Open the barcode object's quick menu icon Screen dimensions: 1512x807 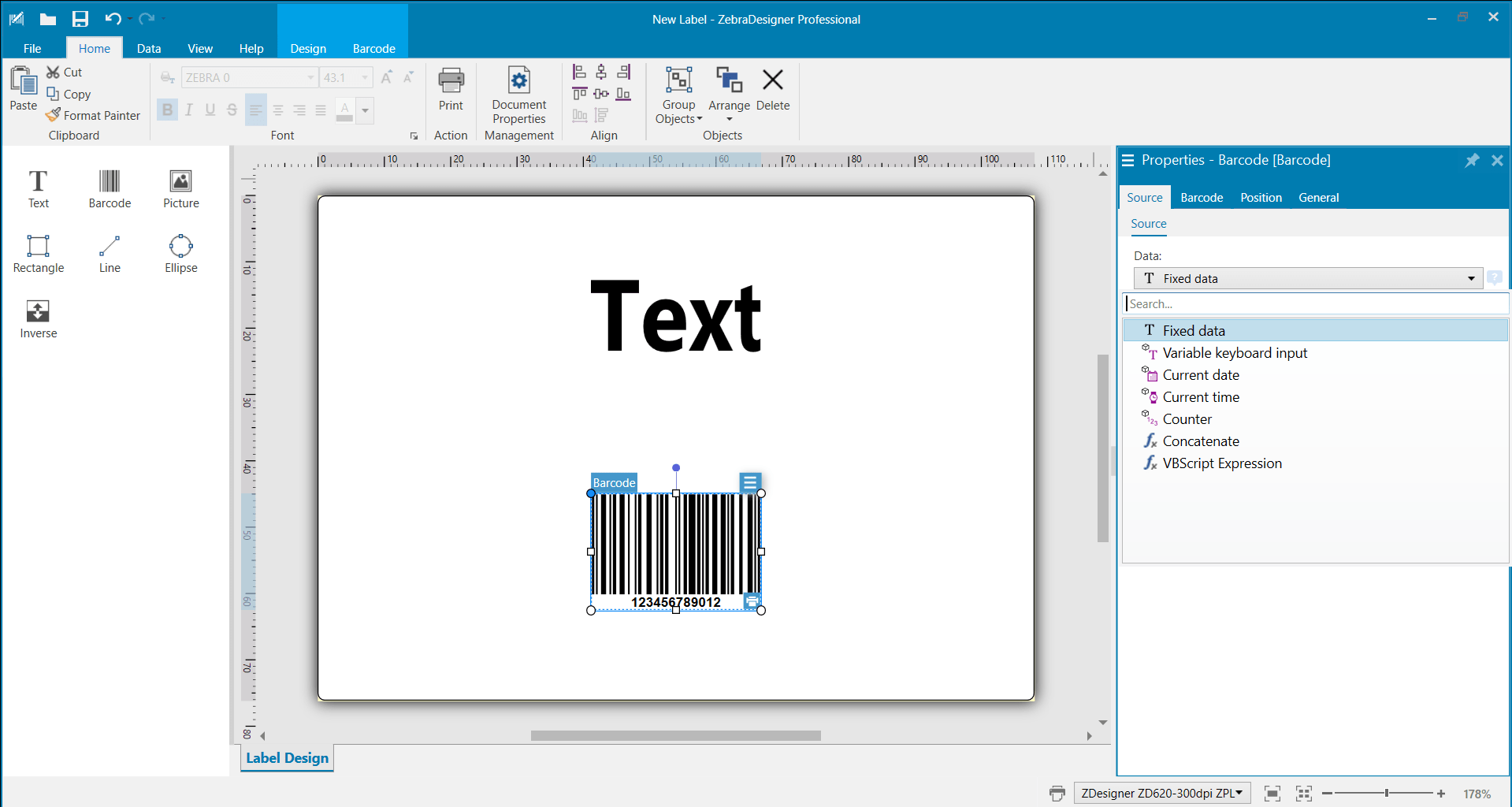click(x=750, y=482)
